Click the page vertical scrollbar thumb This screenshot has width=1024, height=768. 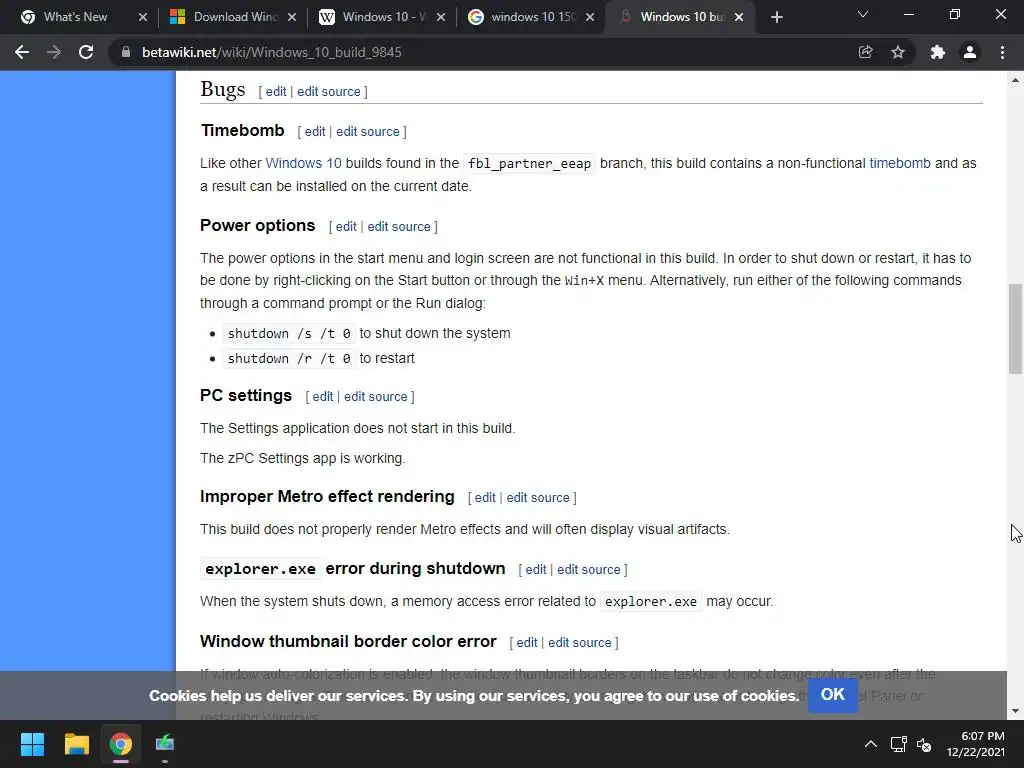coord(1015,328)
